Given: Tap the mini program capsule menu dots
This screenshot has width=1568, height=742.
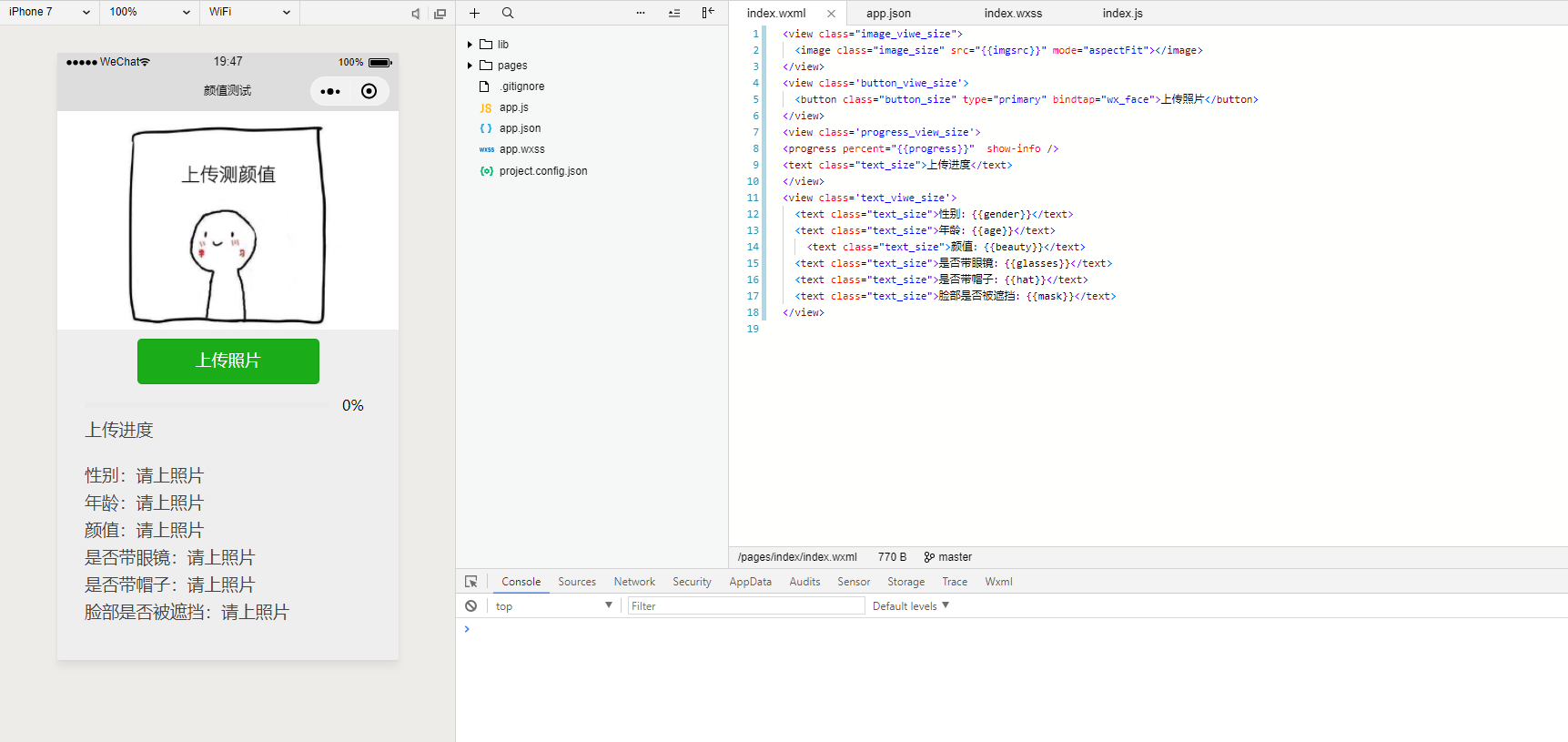Looking at the screenshot, I should point(330,91).
